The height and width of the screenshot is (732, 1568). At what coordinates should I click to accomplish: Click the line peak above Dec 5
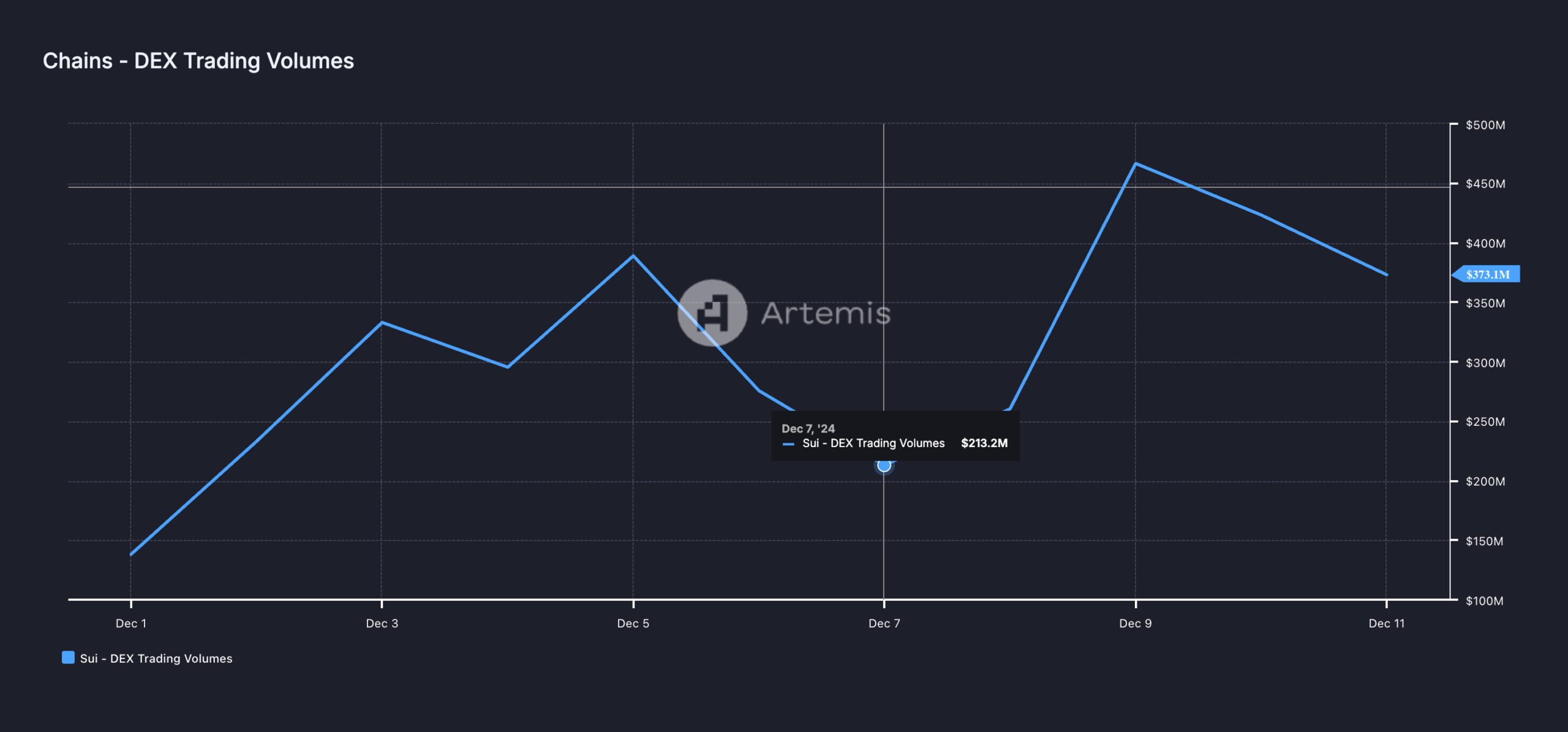633,256
